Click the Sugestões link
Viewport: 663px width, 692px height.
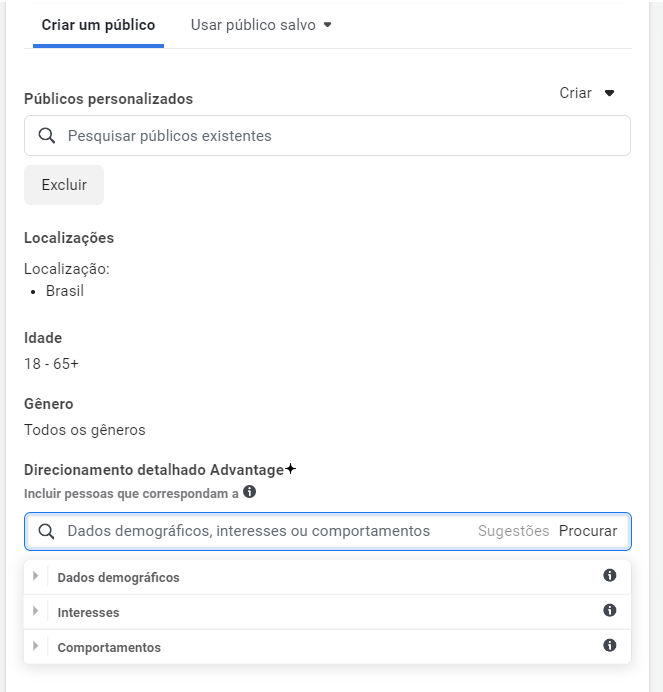513,531
